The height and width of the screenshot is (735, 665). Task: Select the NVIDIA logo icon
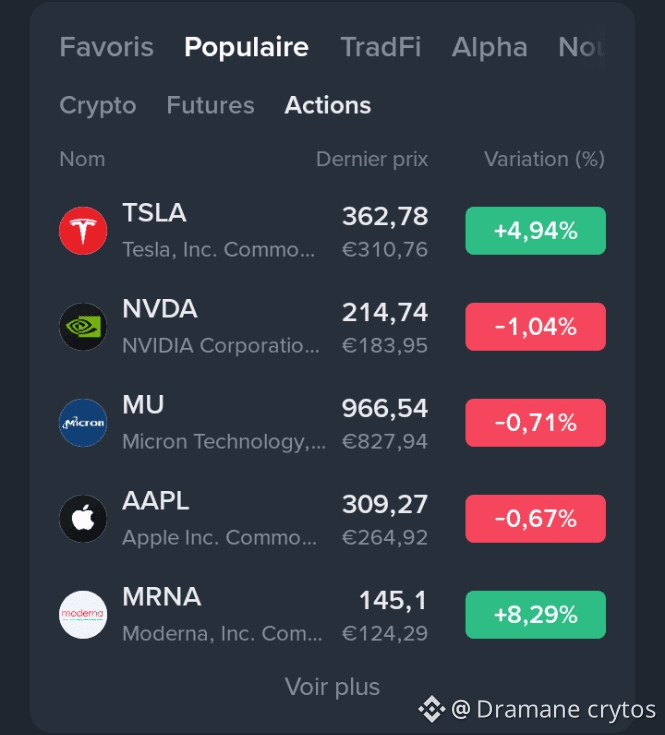(x=83, y=327)
